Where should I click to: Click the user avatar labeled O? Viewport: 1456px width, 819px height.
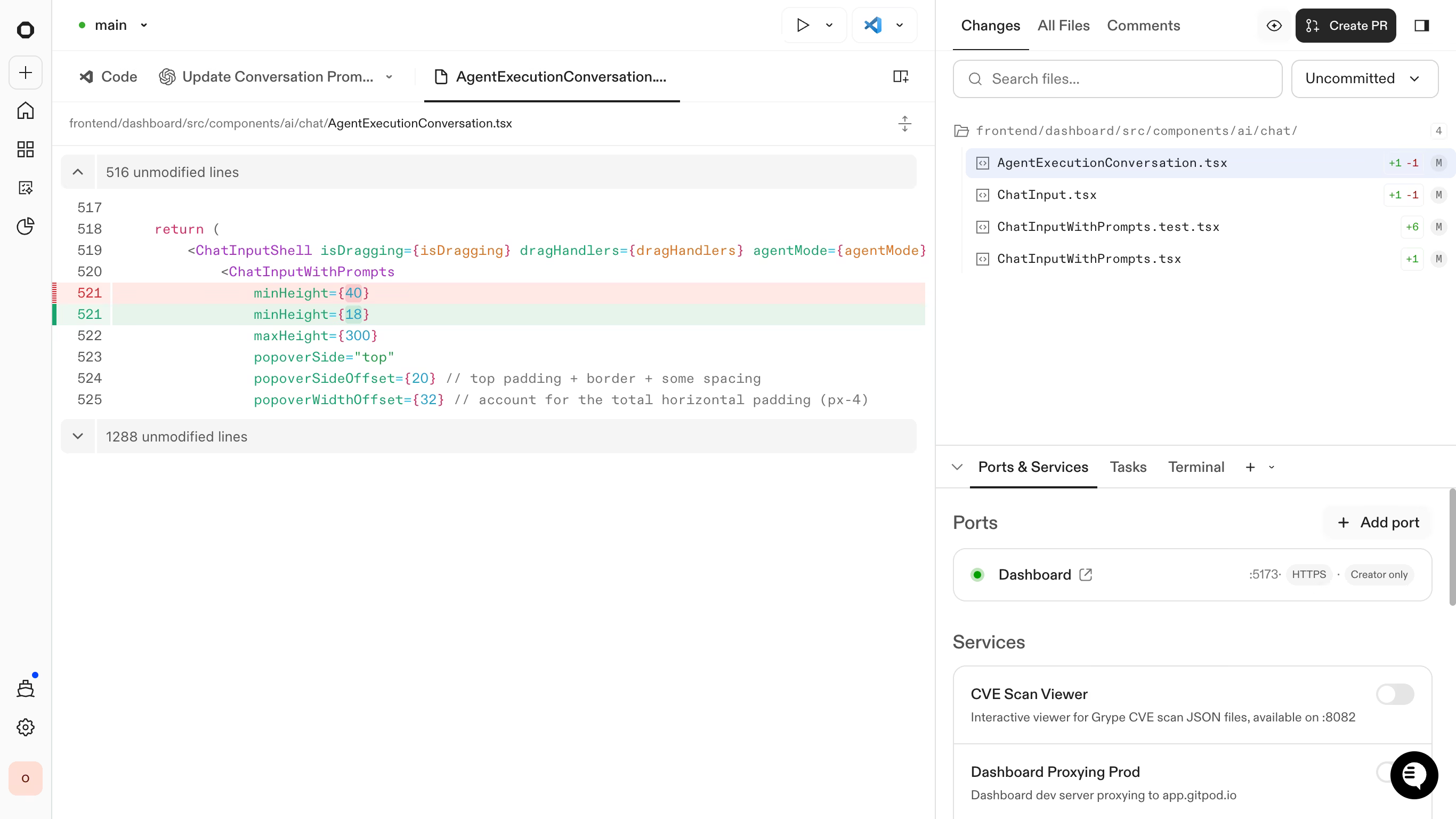[26, 778]
